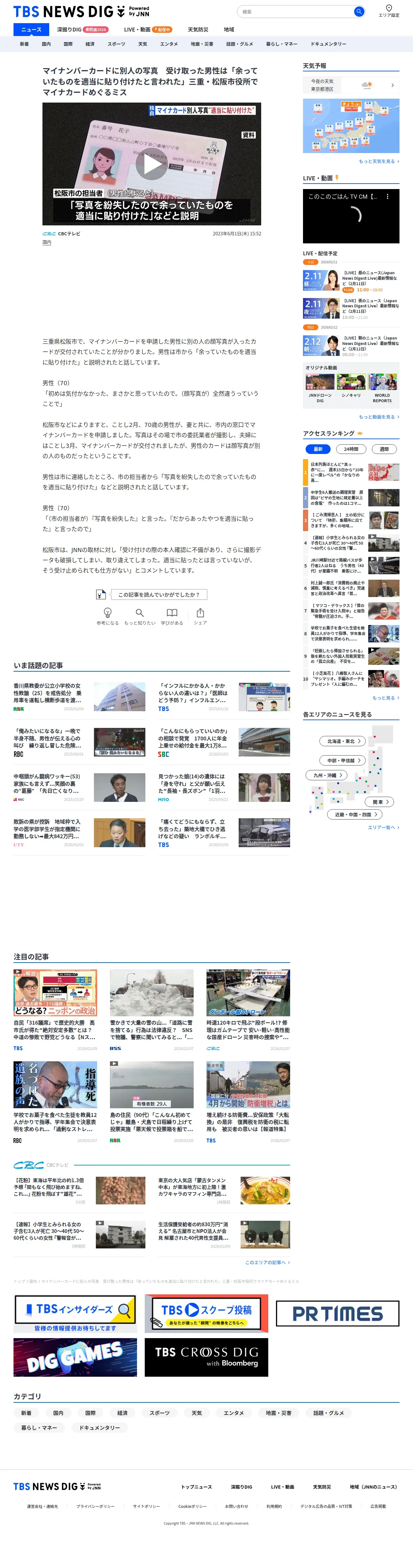
Task: Switch to the LIVE・動画 tab
Action: [x=148, y=29]
